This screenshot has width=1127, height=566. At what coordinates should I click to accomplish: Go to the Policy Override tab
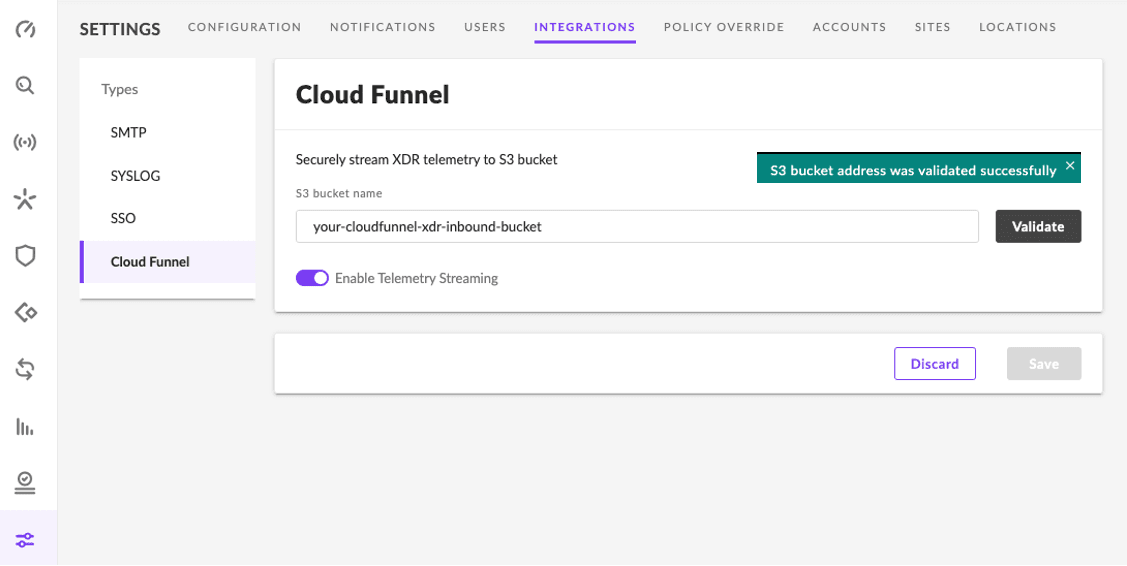pyautogui.click(x=723, y=27)
